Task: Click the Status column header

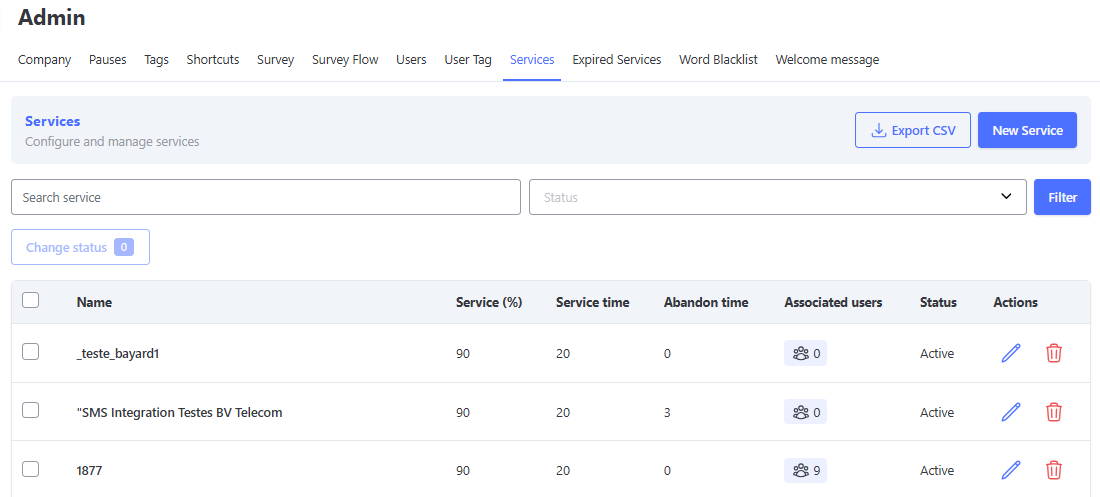Action: coord(938,303)
